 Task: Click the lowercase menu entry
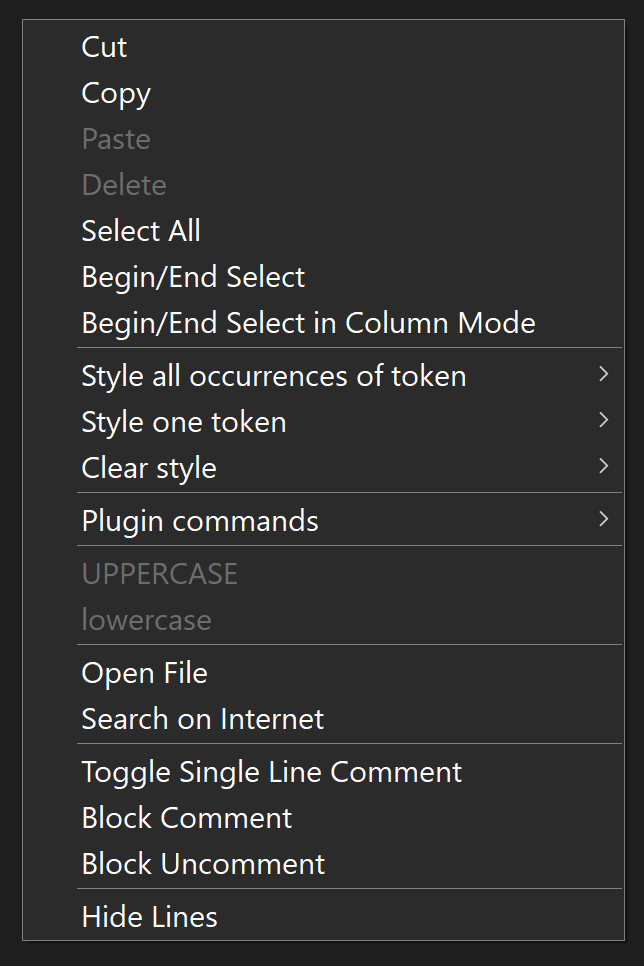click(146, 619)
